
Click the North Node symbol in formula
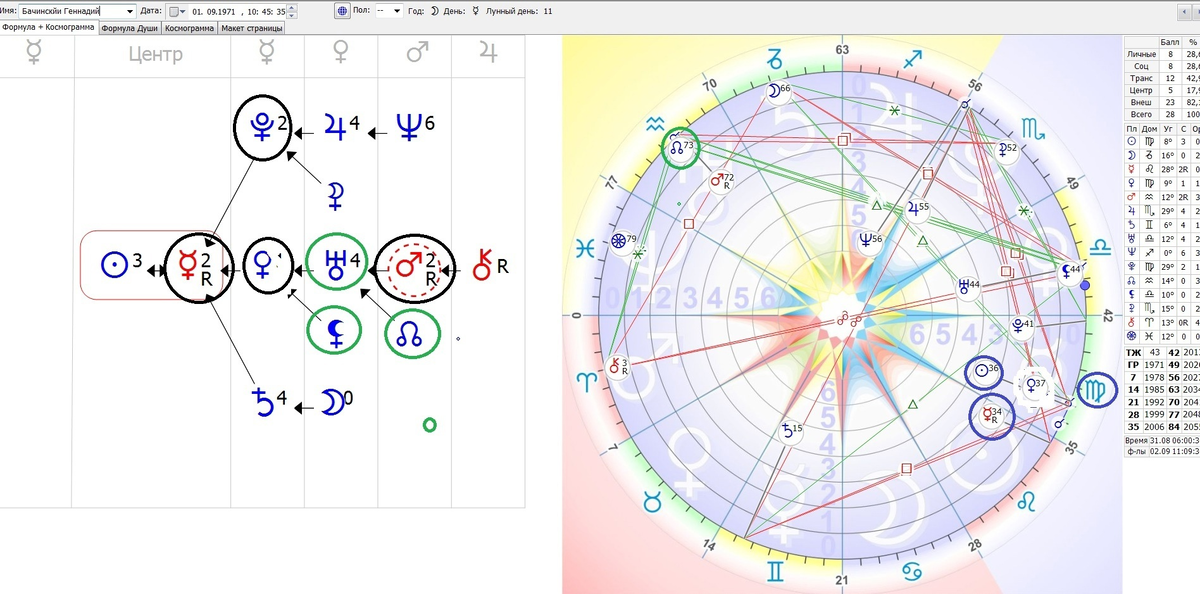point(411,331)
